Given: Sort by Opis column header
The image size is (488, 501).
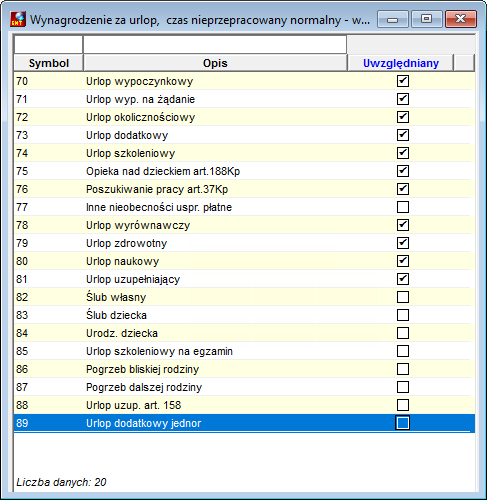Looking at the screenshot, I should tap(215, 63).
